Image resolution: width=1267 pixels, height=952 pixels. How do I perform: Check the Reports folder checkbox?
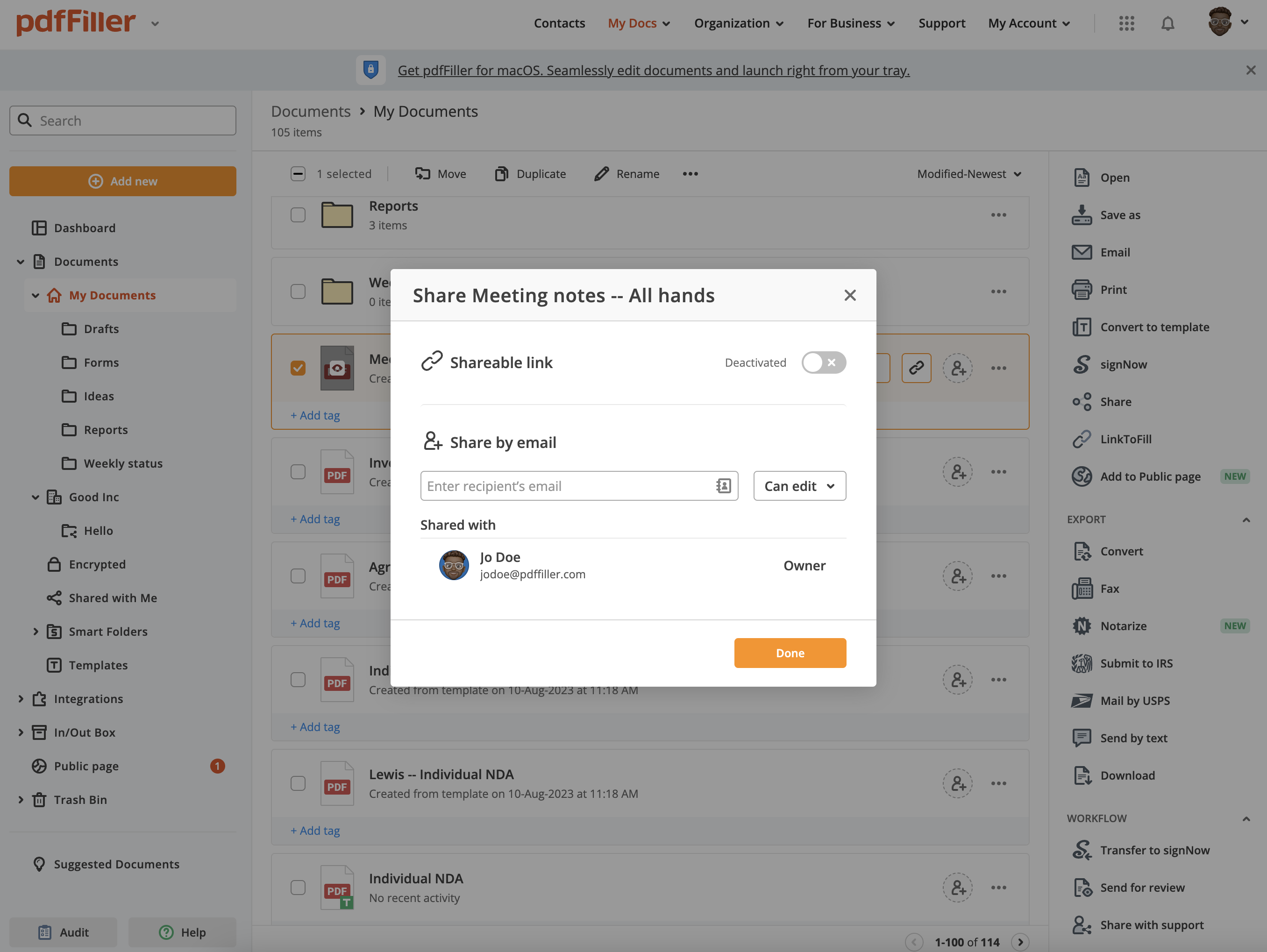[298, 215]
